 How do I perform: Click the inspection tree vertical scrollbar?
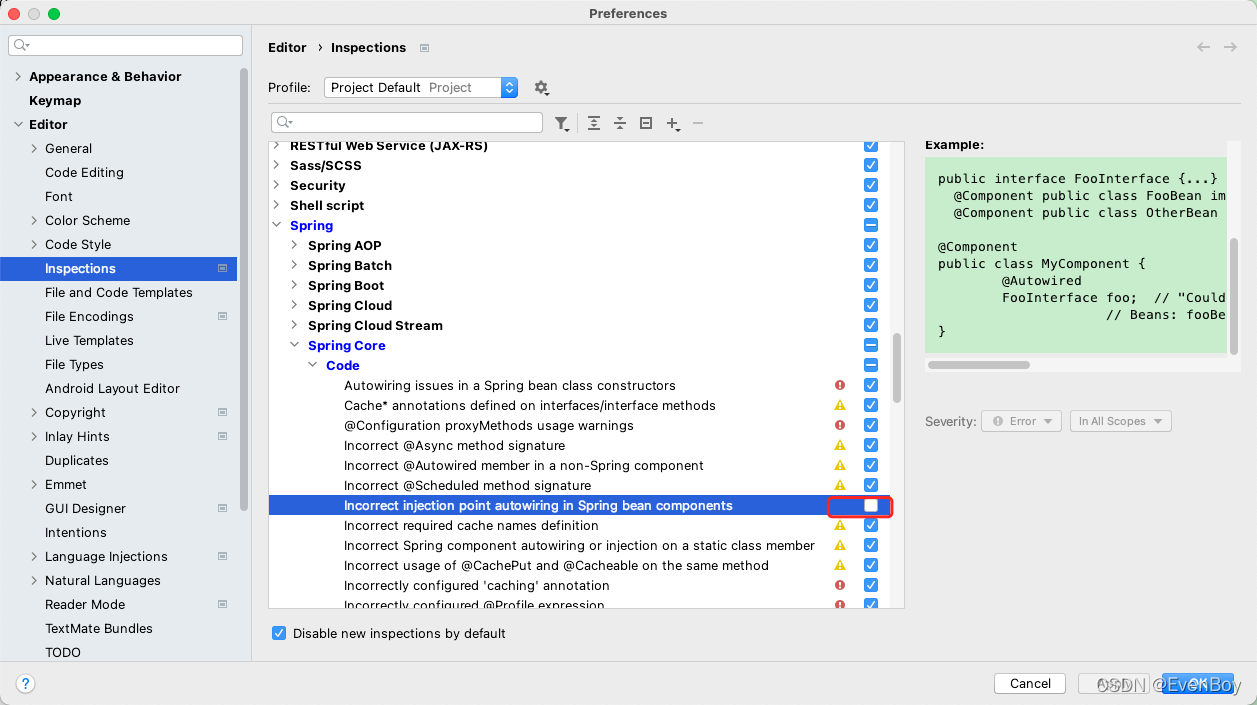[x=897, y=367]
